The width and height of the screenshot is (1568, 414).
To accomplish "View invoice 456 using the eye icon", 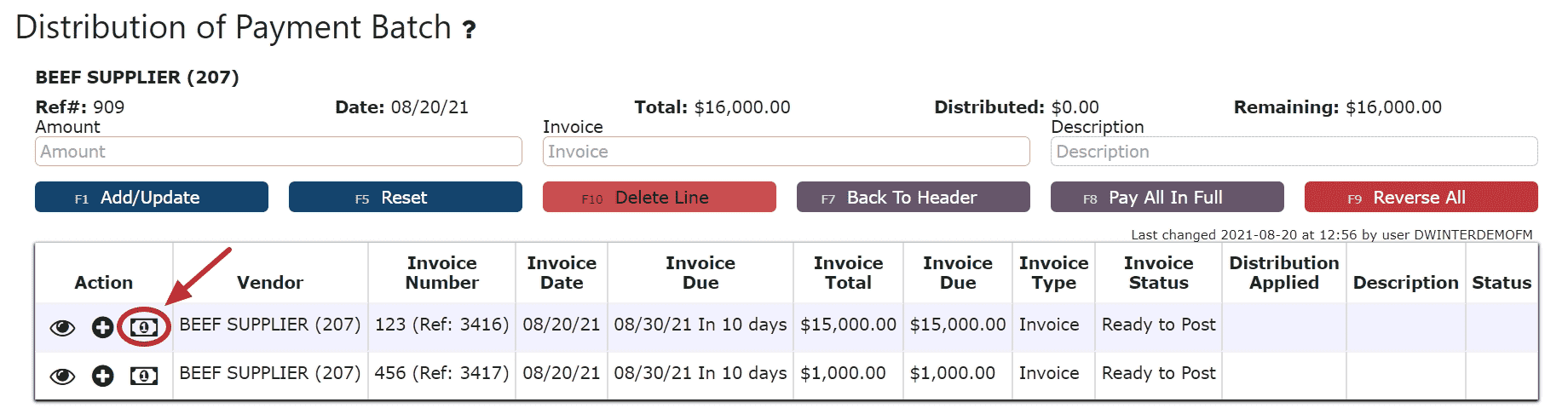I will (x=62, y=377).
